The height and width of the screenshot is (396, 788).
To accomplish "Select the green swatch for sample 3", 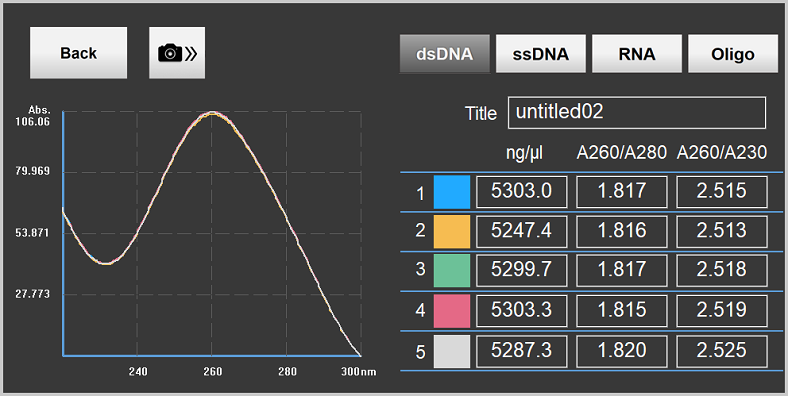I will pos(452,270).
